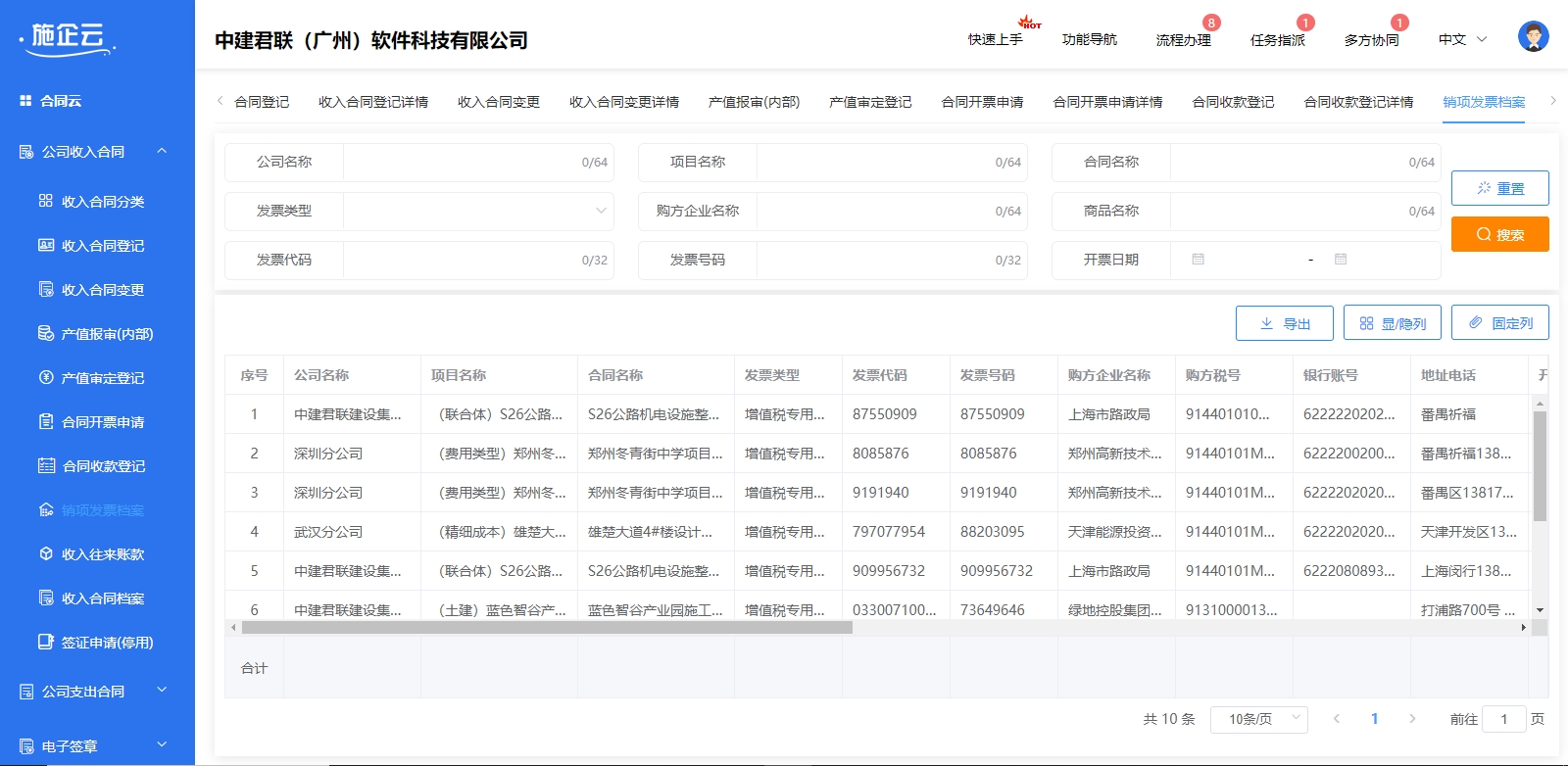Image resolution: width=1568 pixels, height=766 pixels.
Task: Open 任务指派 in the top bar
Action: pyautogui.click(x=1278, y=39)
